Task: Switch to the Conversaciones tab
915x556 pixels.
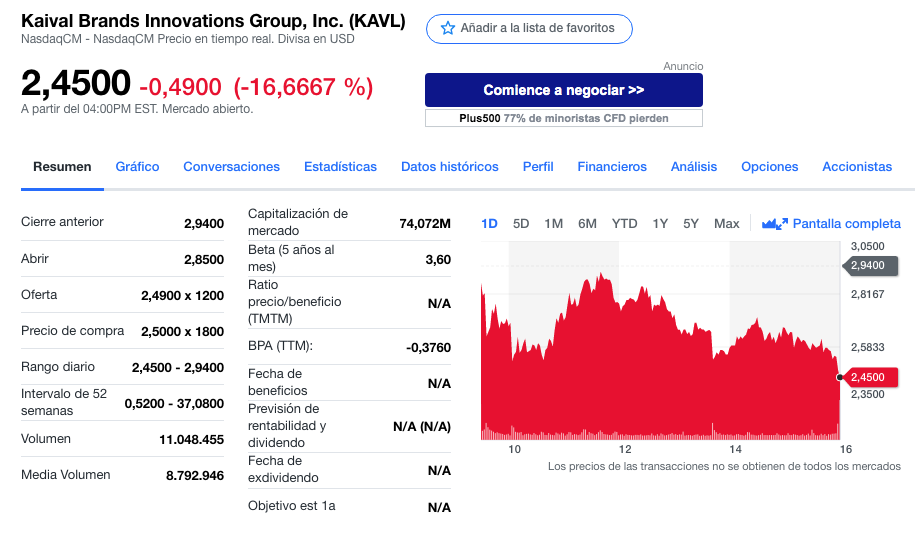Action: click(232, 167)
